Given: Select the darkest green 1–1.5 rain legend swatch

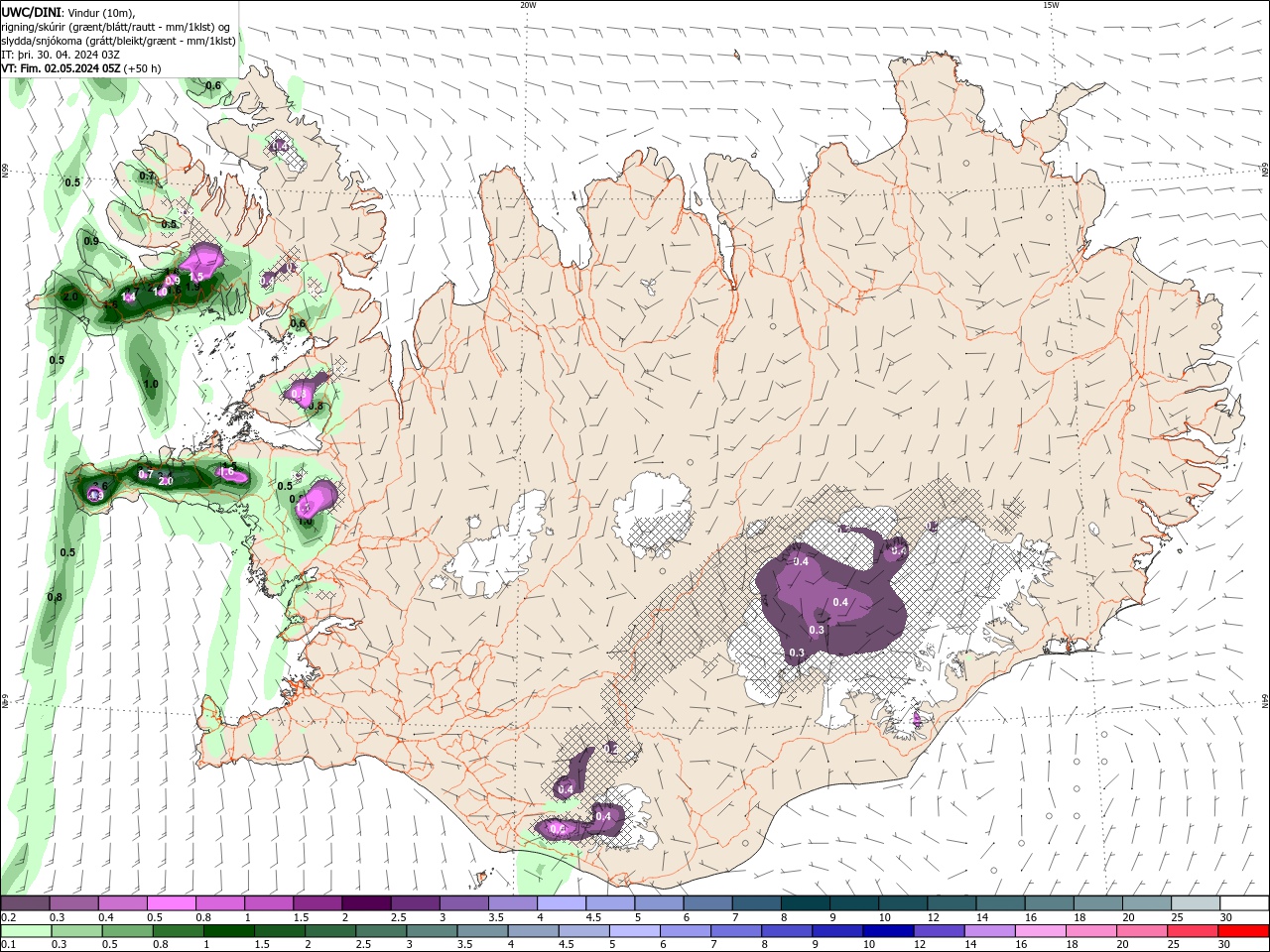Looking at the screenshot, I should [229, 931].
